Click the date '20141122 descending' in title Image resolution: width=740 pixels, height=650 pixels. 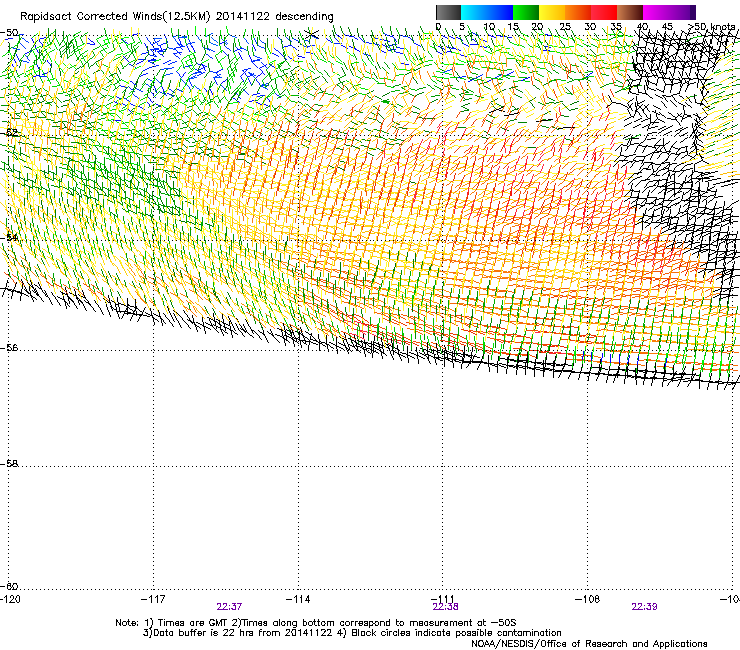pos(275,17)
